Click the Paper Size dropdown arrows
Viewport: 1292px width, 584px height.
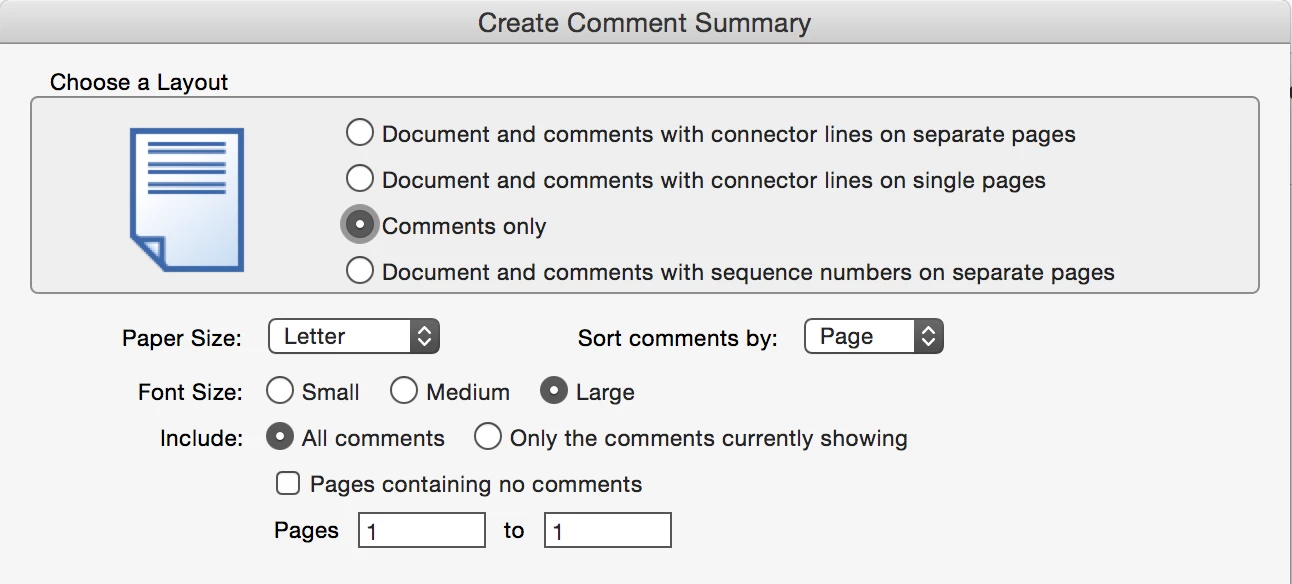425,337
